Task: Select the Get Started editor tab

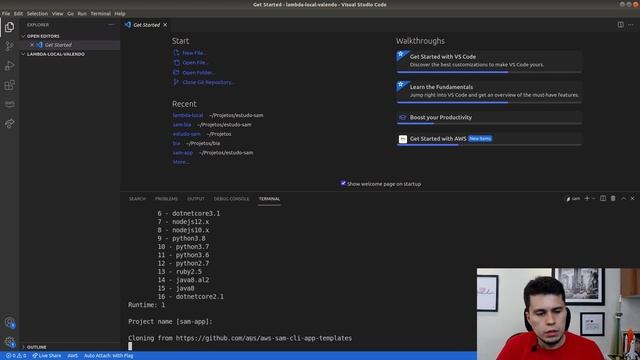Action: pos(146,25)
